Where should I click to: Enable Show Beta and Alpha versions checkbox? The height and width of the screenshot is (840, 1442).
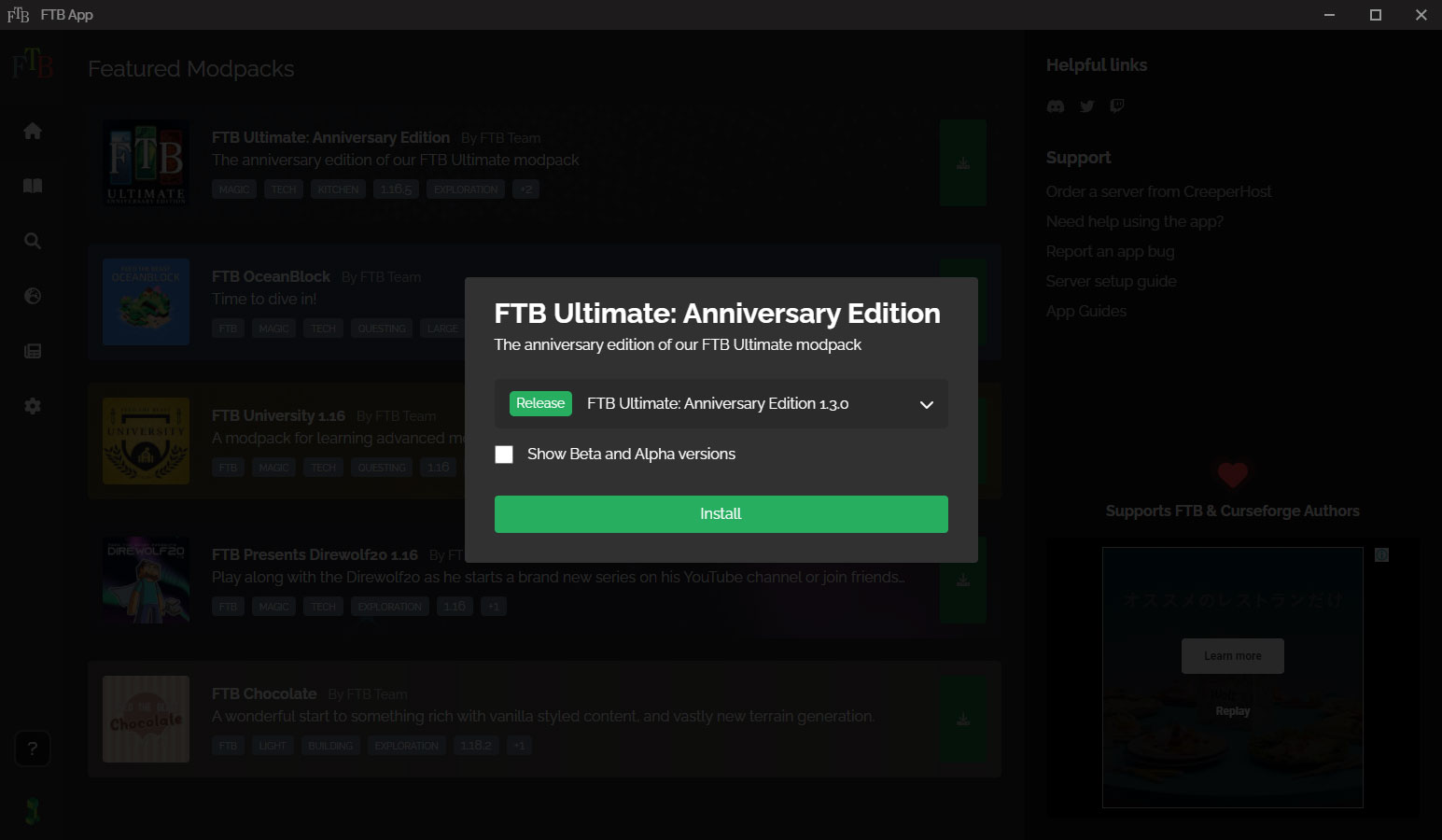pos(504,455)
